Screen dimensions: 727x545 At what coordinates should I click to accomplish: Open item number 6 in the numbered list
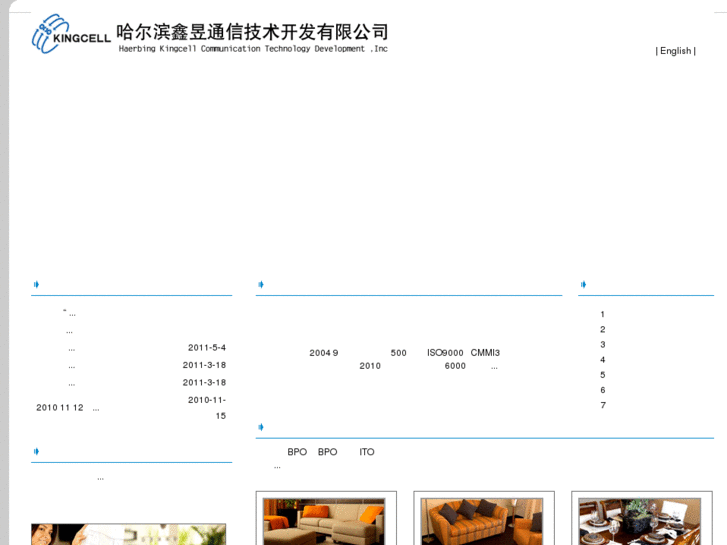pos(602,390)
